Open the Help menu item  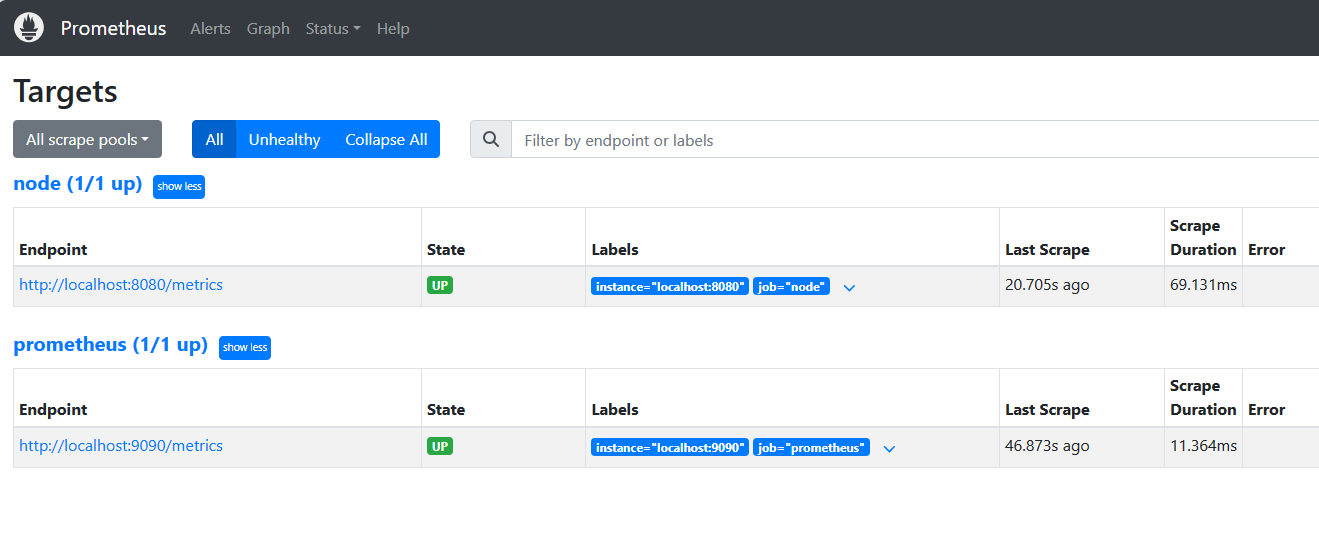click(x=393, y=29)
